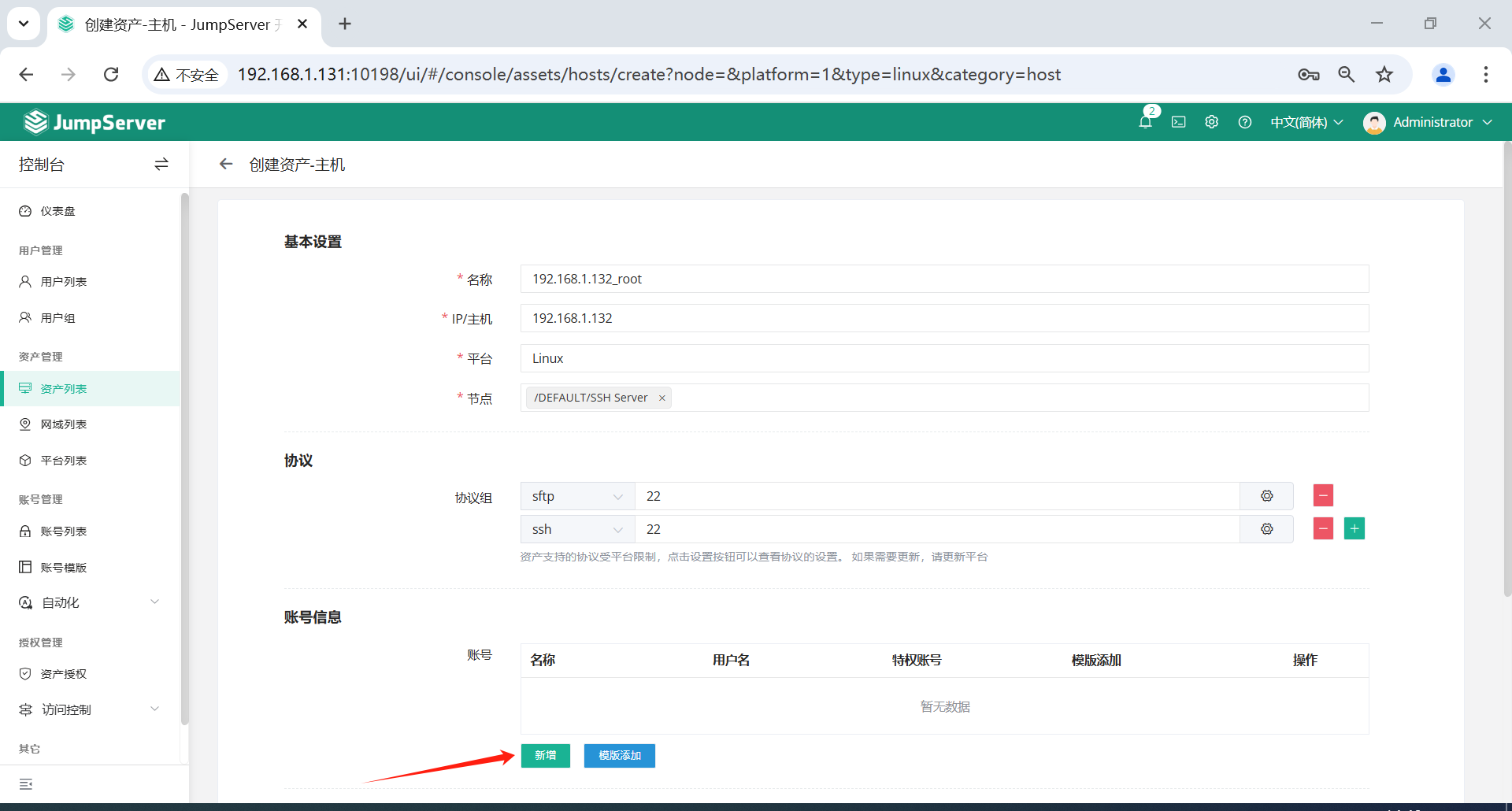Open sftp protocol settings gear
The height and width of the screenshot is (811, 1512).
(x=1266, y=496)
